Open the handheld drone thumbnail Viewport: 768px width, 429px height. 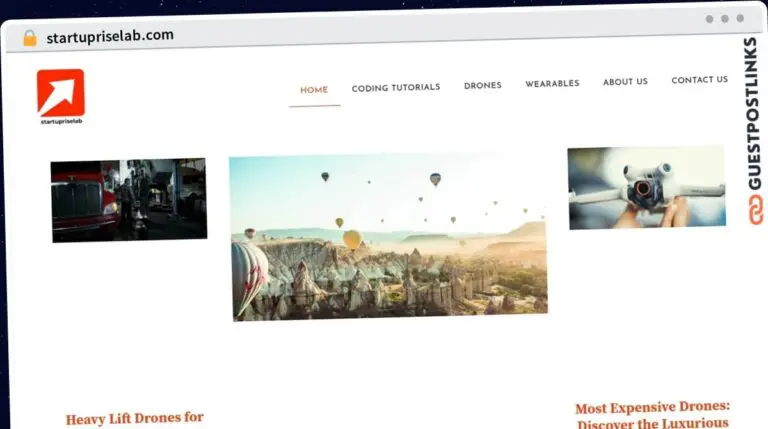[645, 187]
